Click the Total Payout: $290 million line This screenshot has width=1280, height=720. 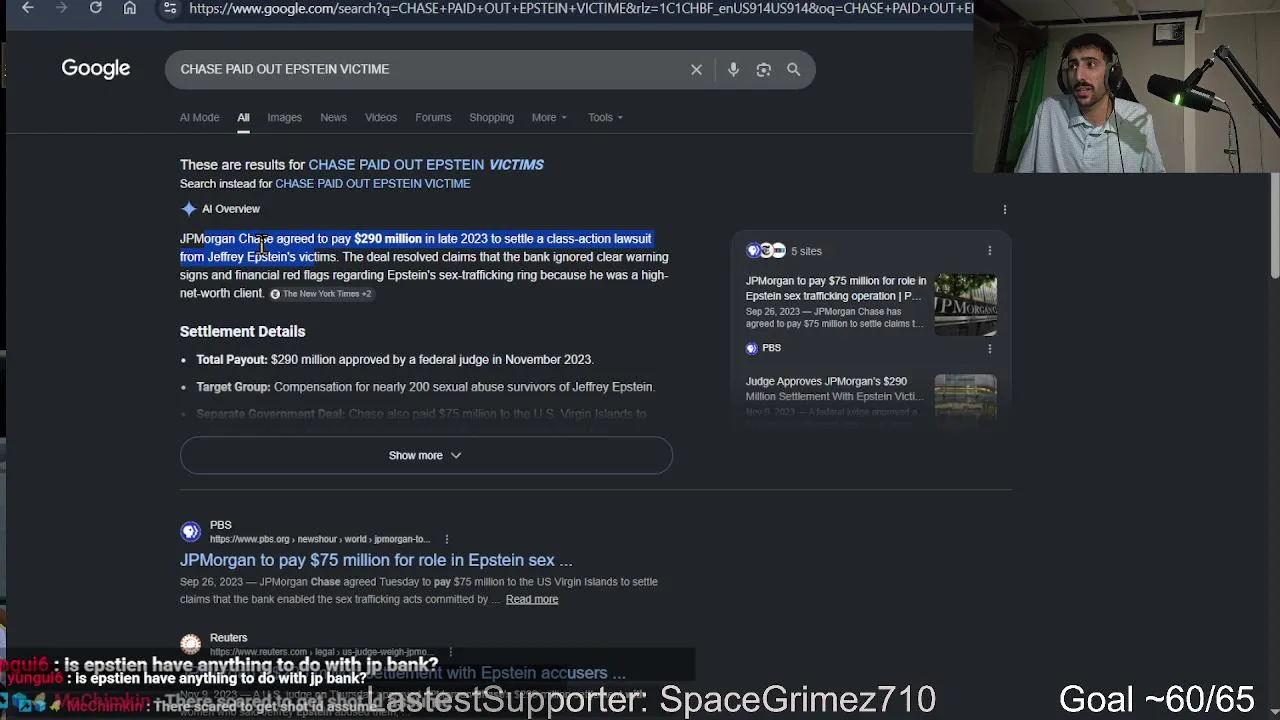point(395,359)
